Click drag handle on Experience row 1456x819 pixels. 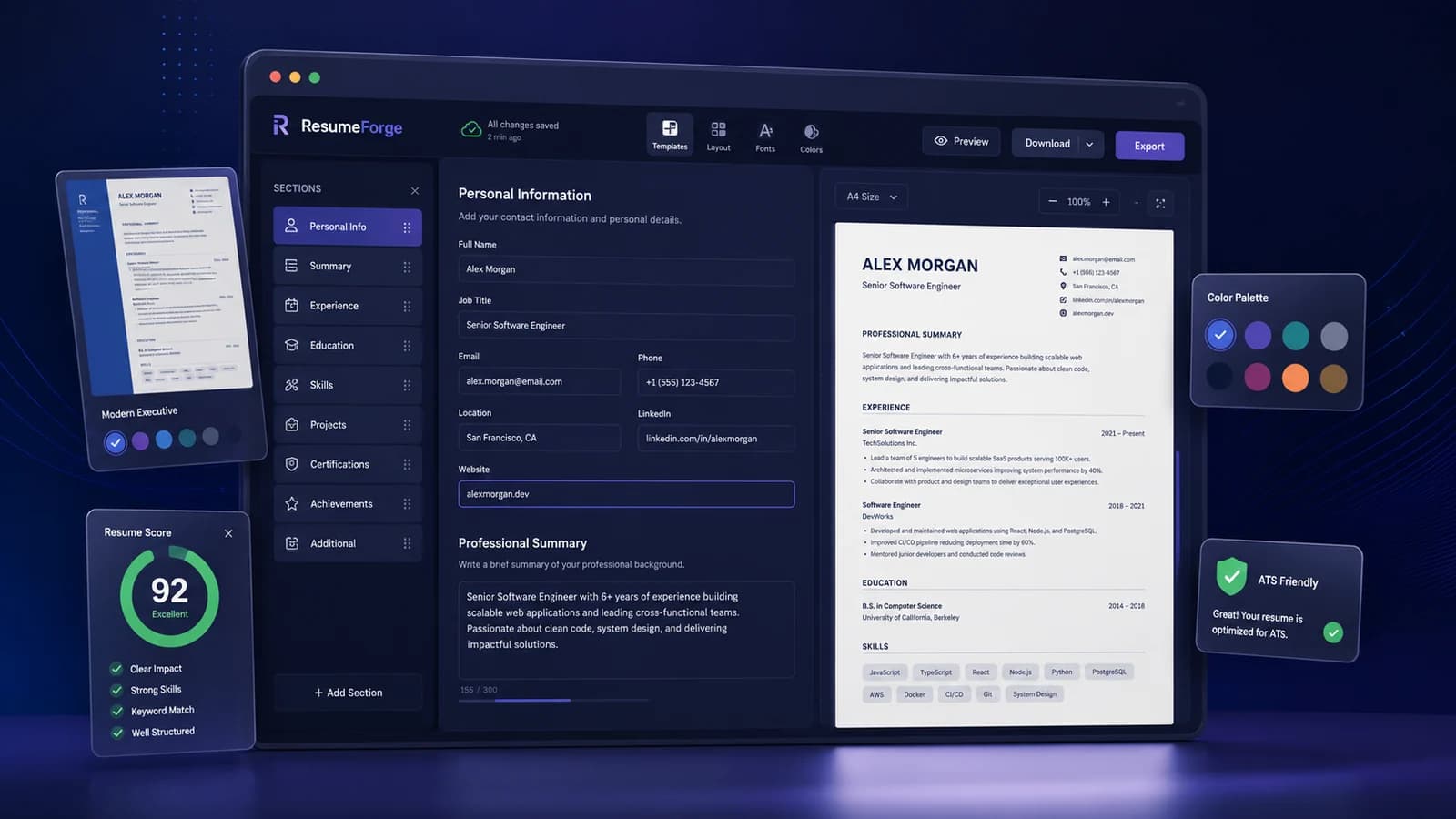[x=407, y=307]
